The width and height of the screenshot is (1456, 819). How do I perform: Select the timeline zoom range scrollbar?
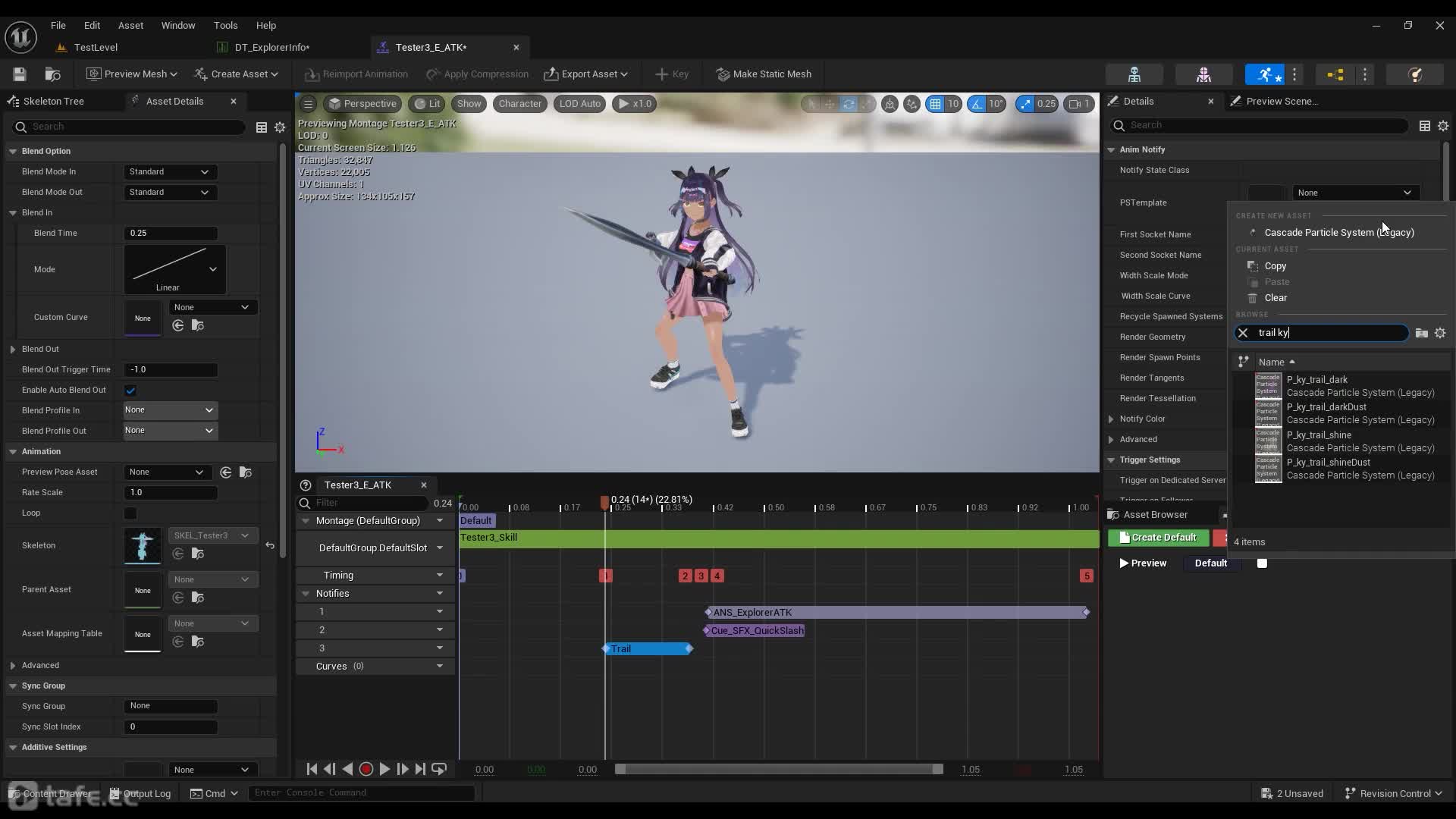779,769
